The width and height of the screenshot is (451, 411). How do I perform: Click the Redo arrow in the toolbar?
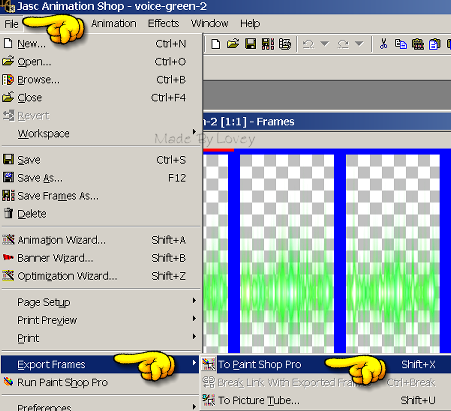(x=343, y=44)
